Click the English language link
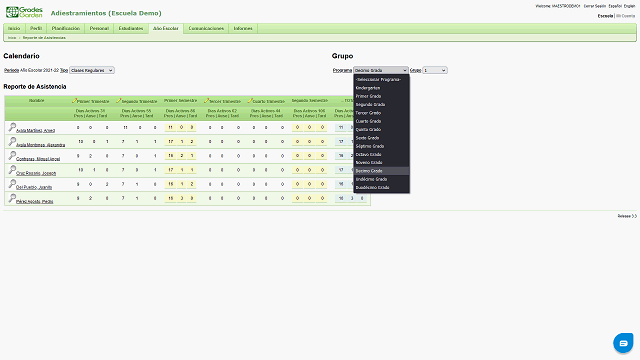Image resolution: width=640 pixels, height=360 pixels. point(629,6)
